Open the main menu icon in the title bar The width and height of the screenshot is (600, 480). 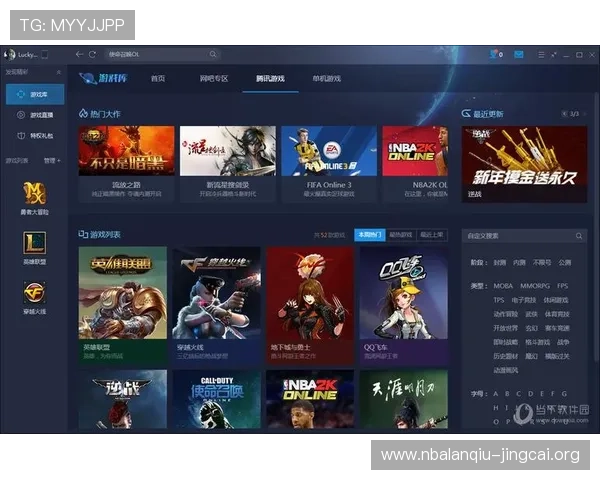click(x=541, y=54)
